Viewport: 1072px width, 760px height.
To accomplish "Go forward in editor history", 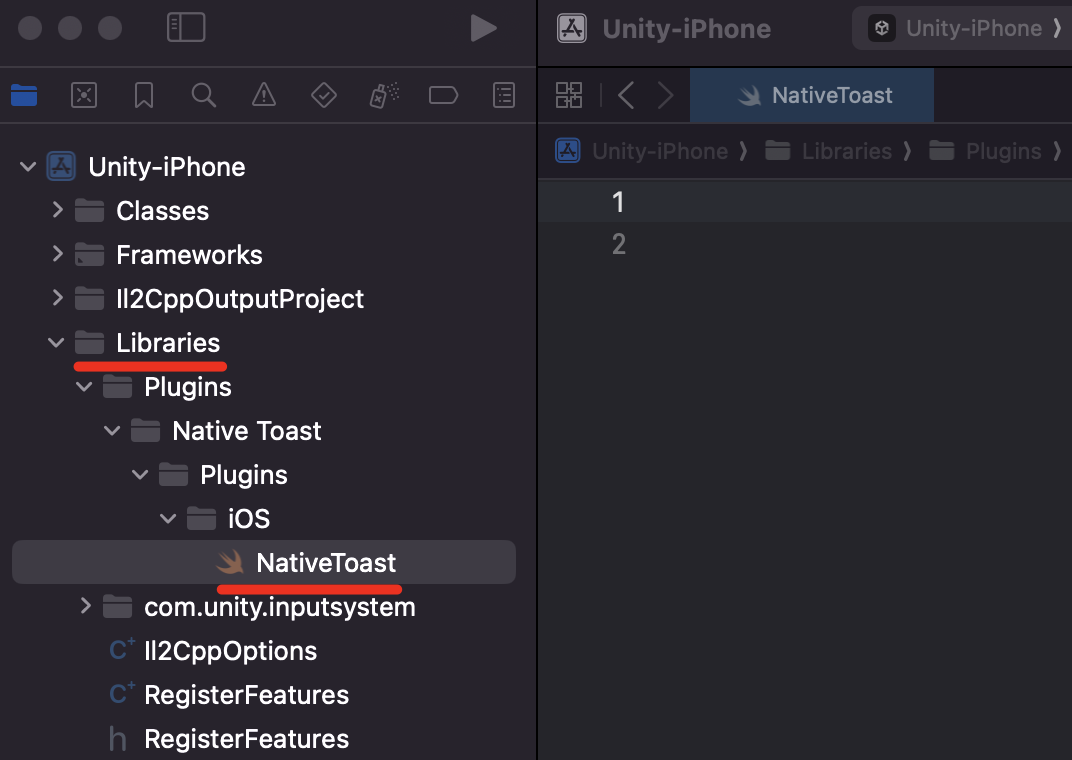I will tap(665, 95).
